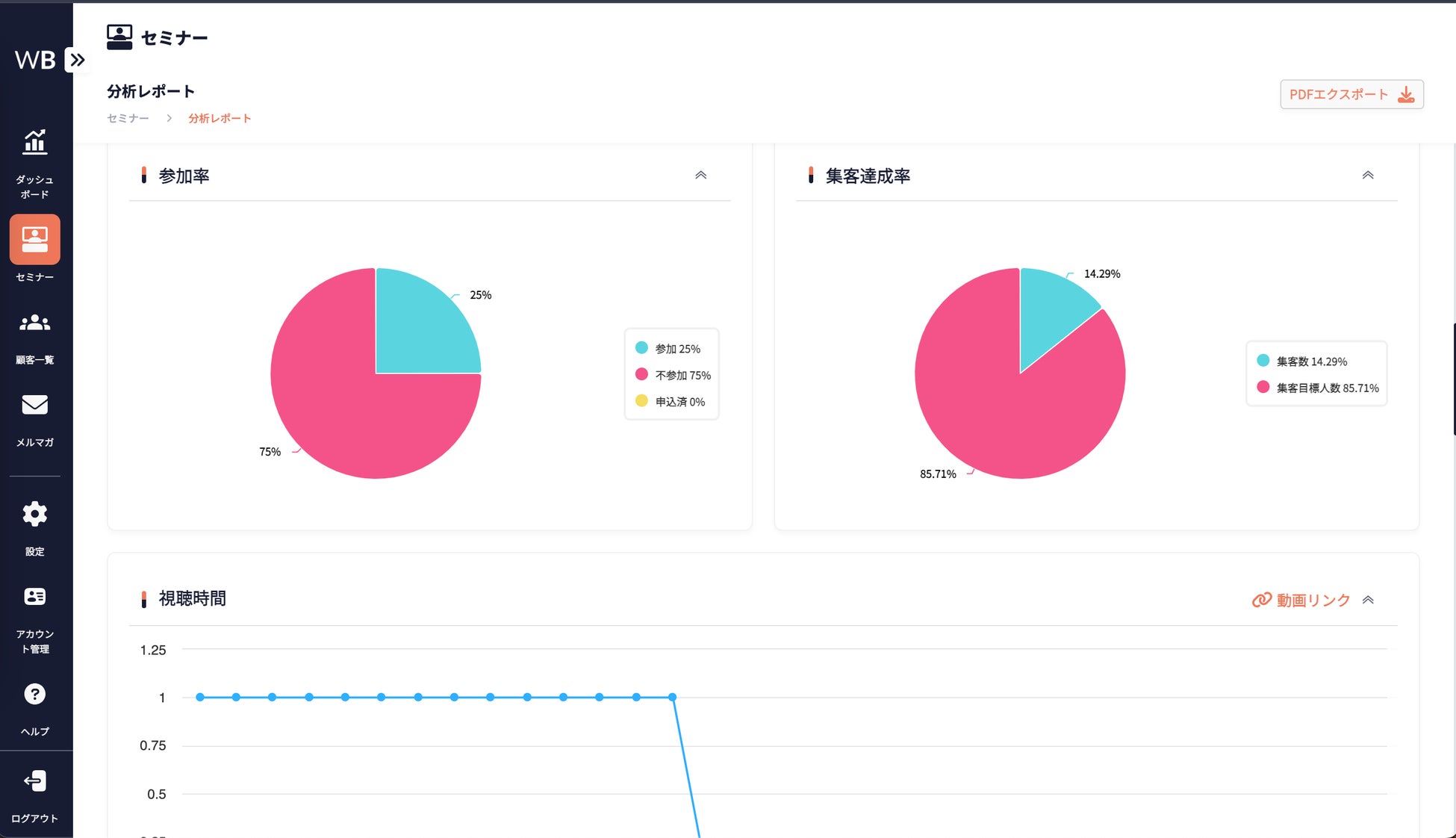Viewport: 1456px width, 838px height.
Task: Click the PDFエクスポート button
Action: [x=1351, y=95]
